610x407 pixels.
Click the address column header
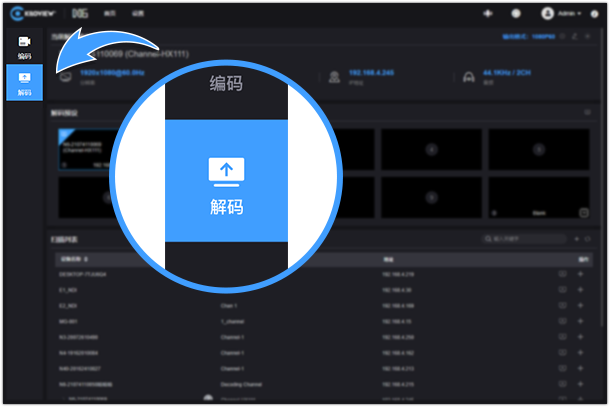point(388,260)
